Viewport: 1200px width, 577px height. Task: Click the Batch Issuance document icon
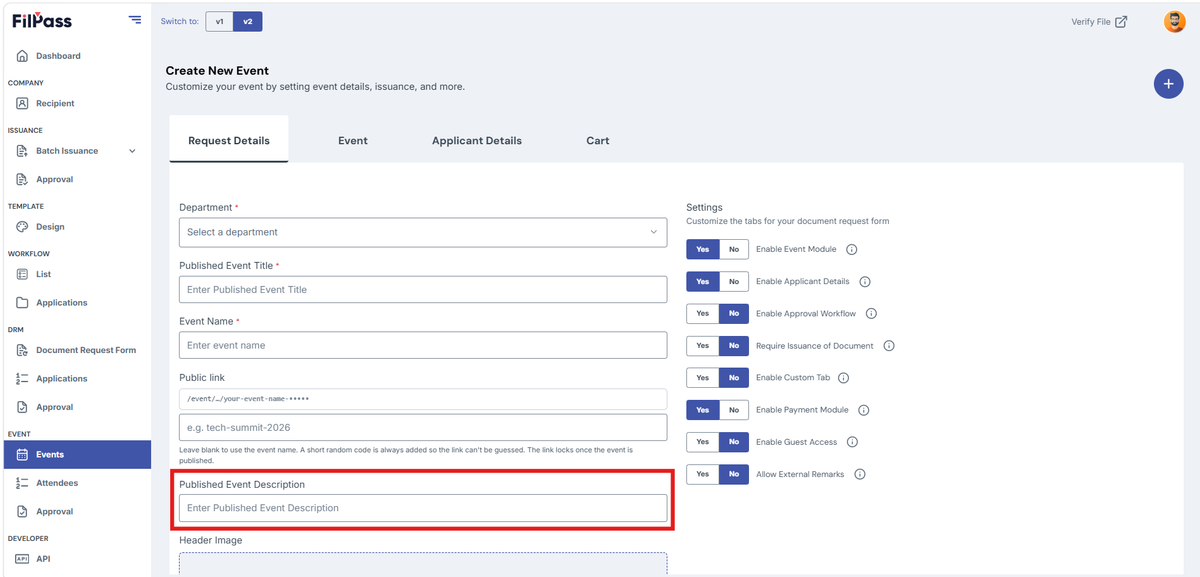point(22,151)
